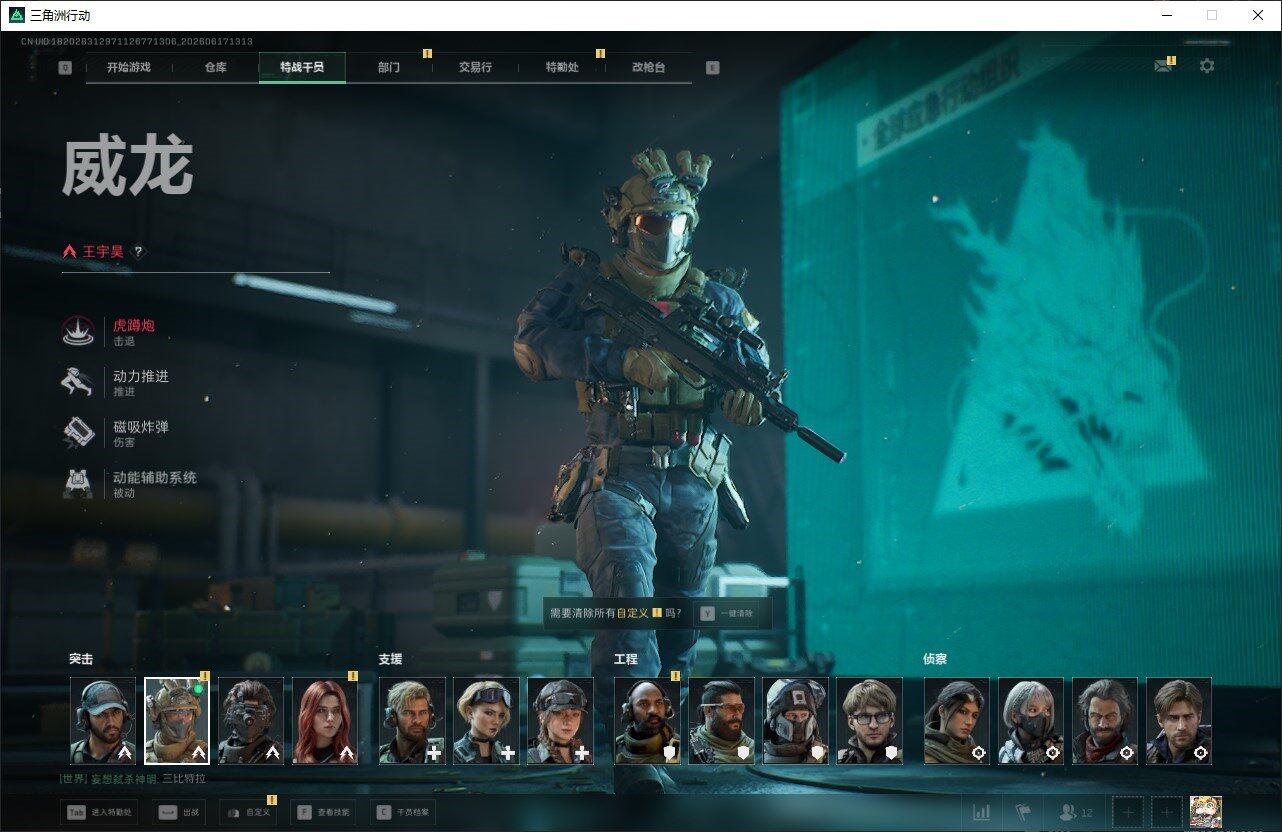Open the settings gear icon

tap(1207, 66)
